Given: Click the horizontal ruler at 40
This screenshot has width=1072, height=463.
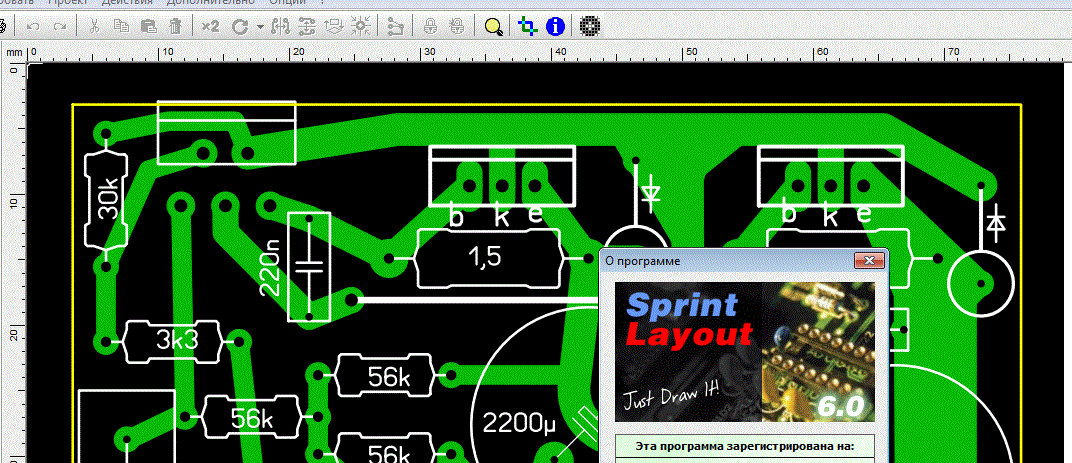Looking at the screenshot, I should (560, 53).
